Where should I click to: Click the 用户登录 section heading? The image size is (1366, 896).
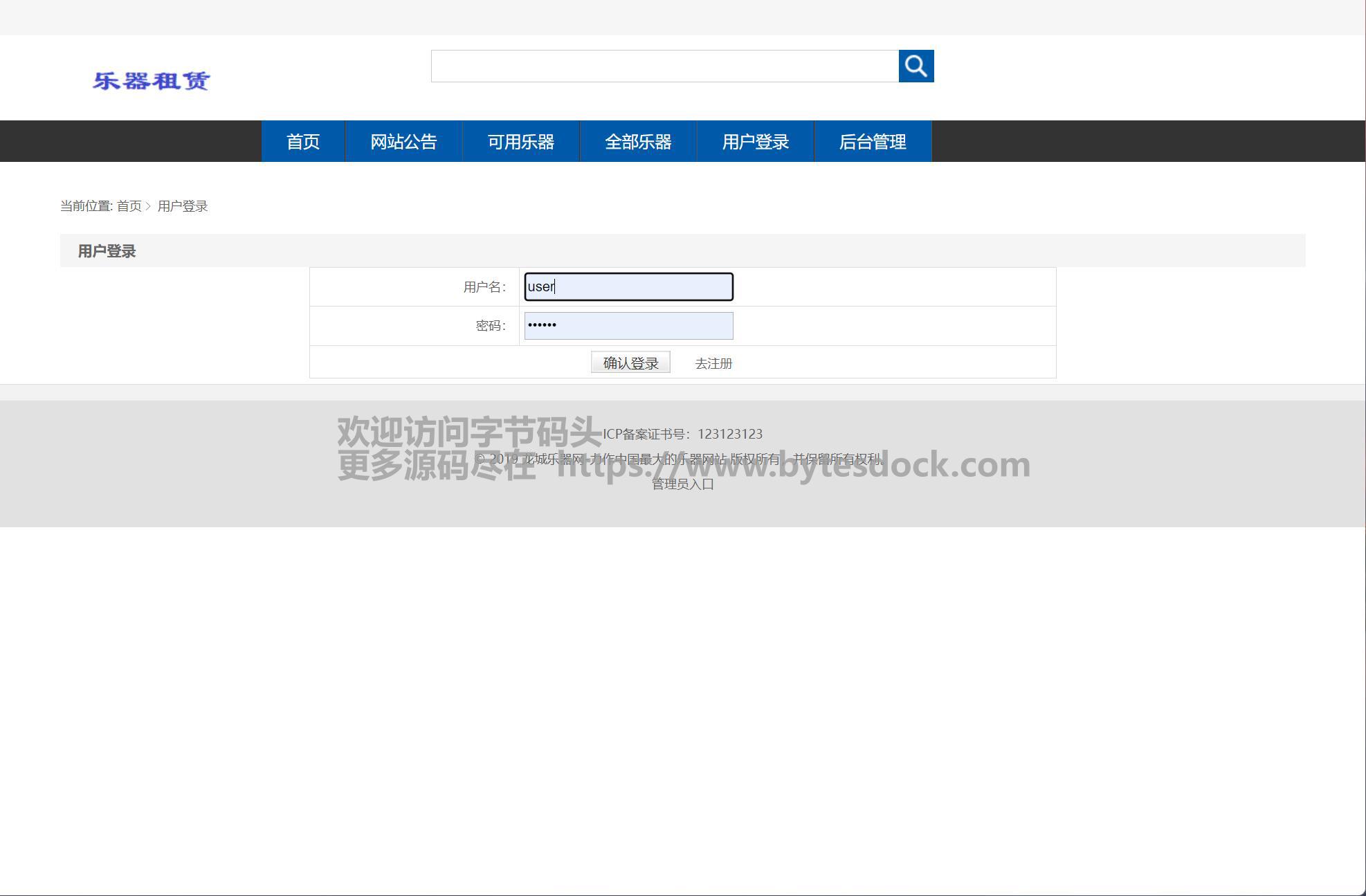pyautogui.click(x=107, y=251)
